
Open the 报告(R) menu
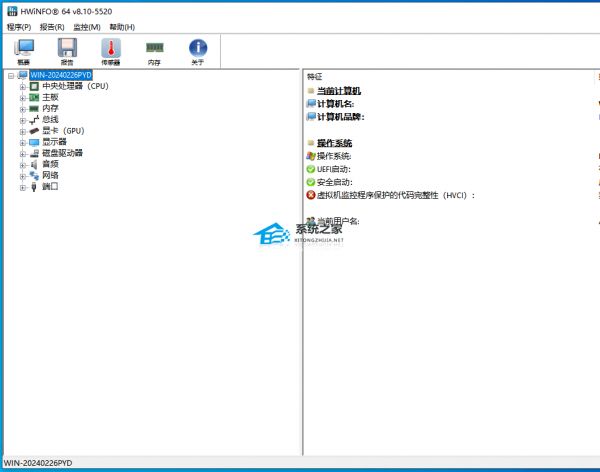52,27
